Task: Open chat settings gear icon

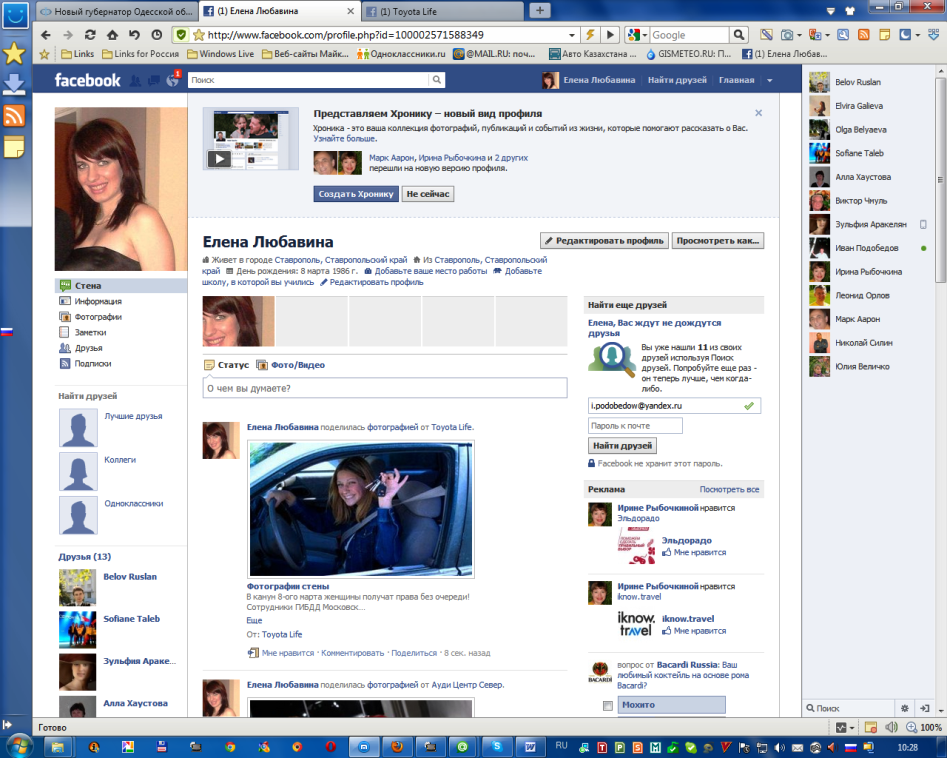Action: click(x=904, y=708)
